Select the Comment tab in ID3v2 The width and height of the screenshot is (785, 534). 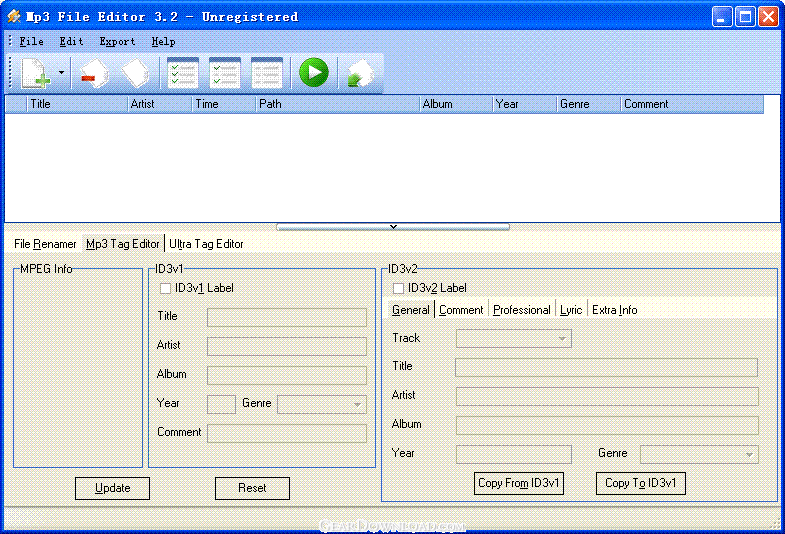point(461,310)
